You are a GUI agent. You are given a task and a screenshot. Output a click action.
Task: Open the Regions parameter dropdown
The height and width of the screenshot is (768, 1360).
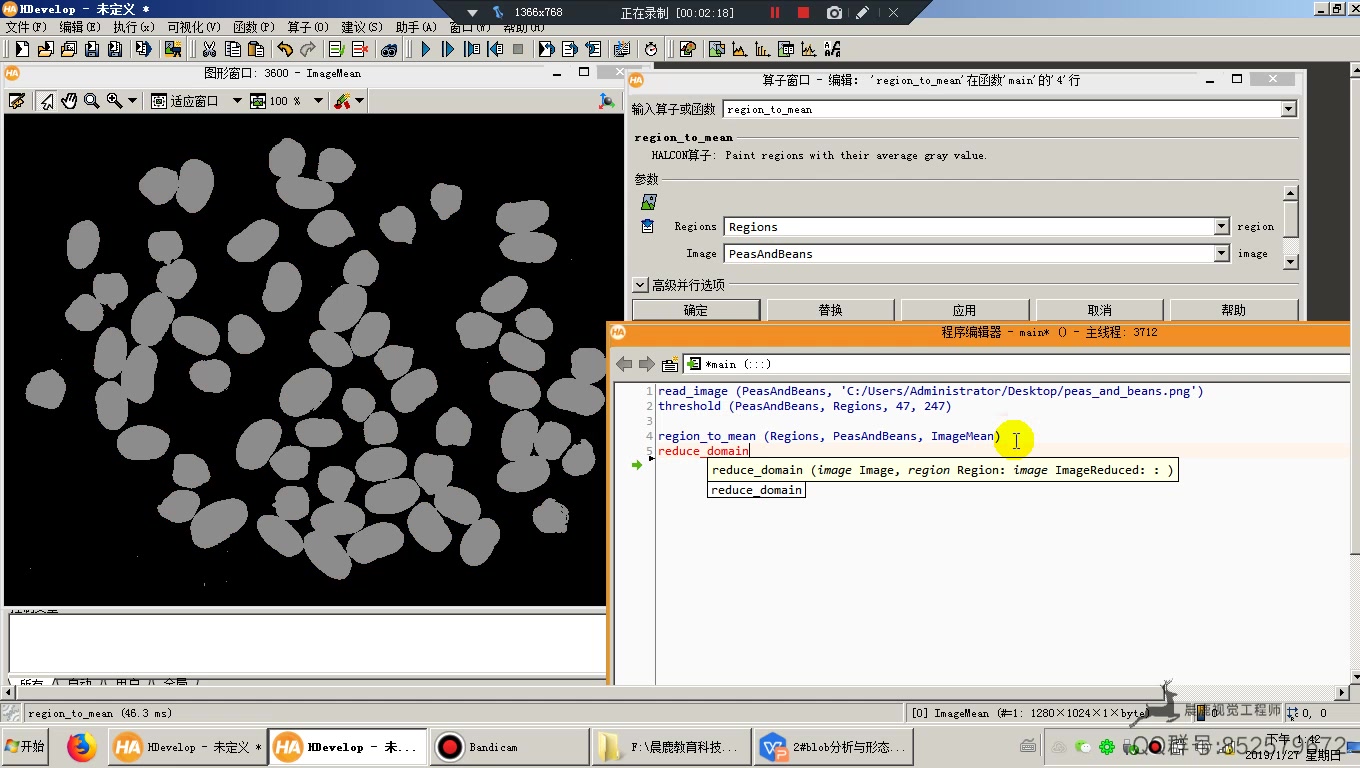pos(1221,227)
